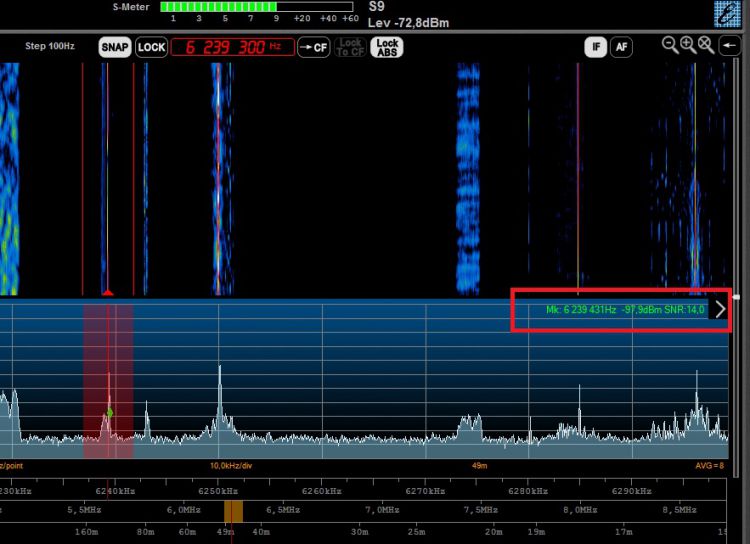Click the orange 49m band label below spectrum
Viewport: 750px width, 544px height.
point(479,466)
